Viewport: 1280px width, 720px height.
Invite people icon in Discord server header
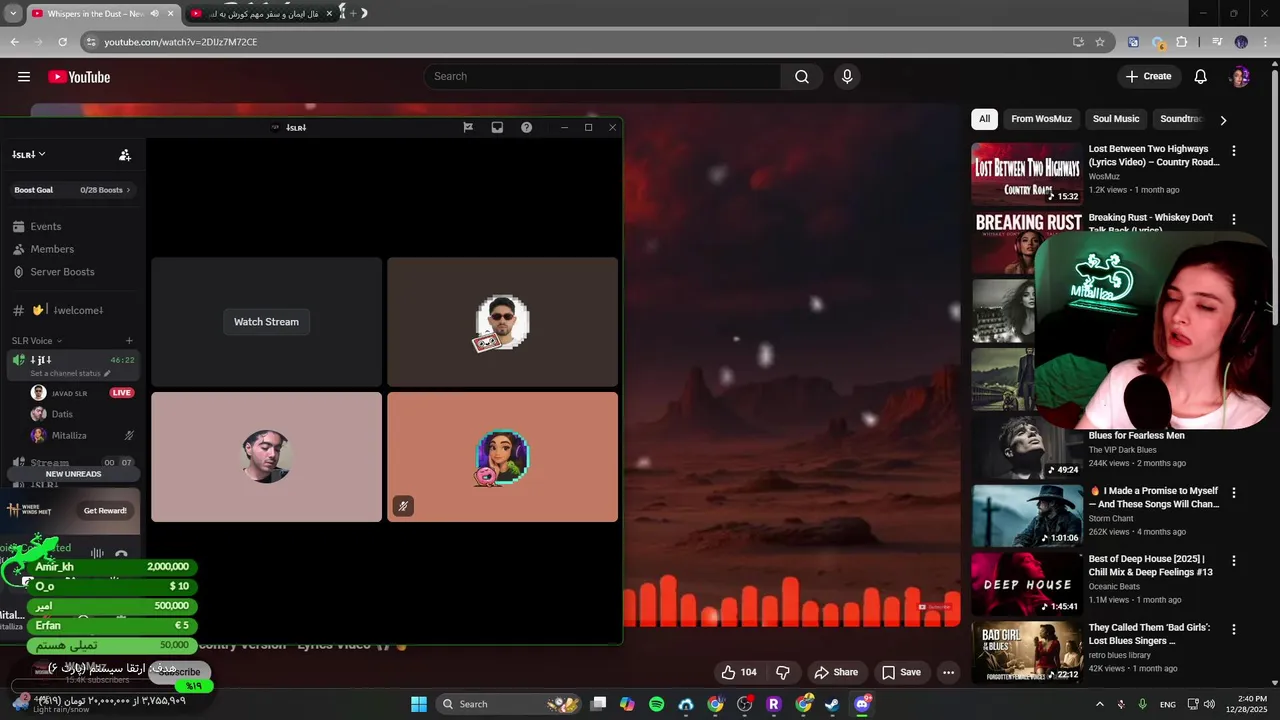125,155
